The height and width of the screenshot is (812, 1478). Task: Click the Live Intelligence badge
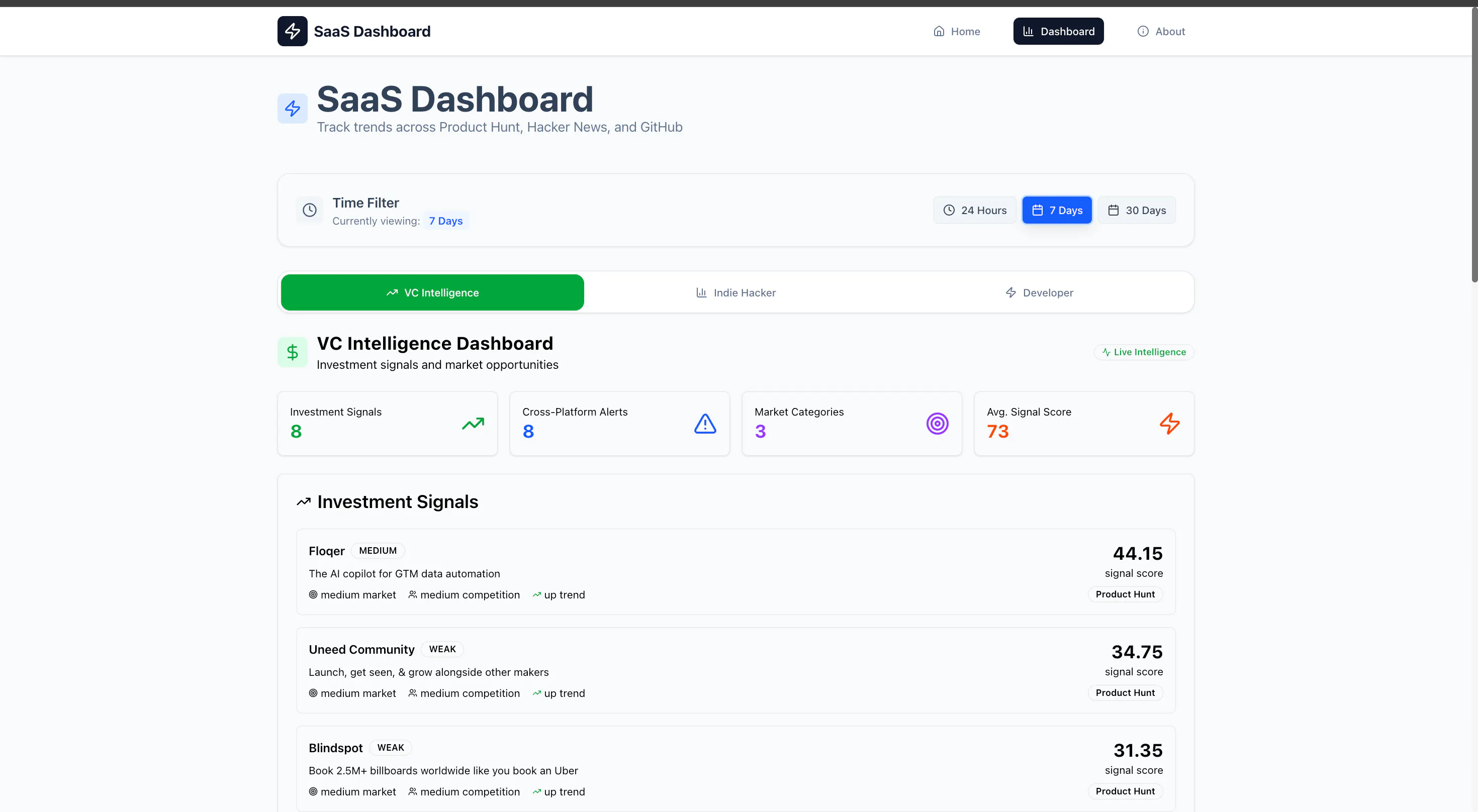(1144, 352)
